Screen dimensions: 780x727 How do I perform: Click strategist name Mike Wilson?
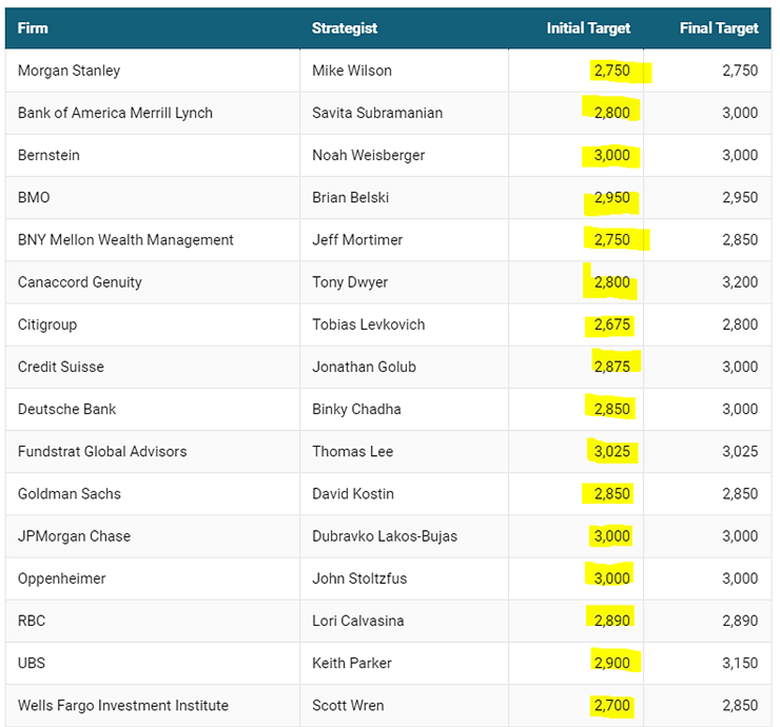pos(352,71)
